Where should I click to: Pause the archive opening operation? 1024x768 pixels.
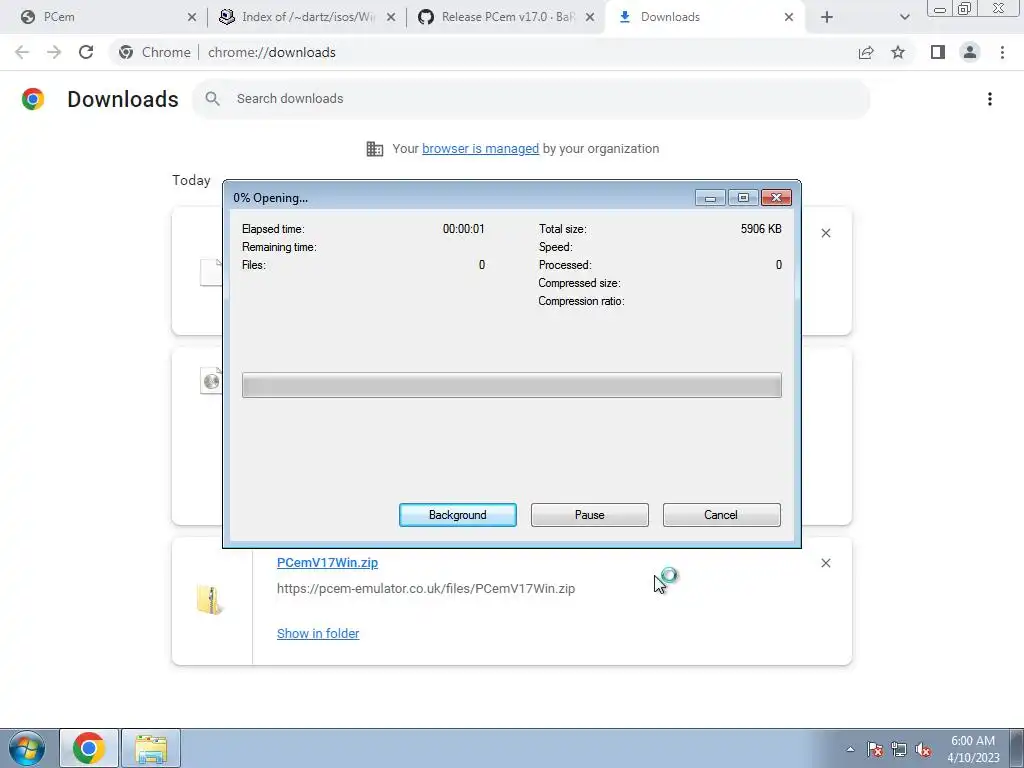pos(589,515)
